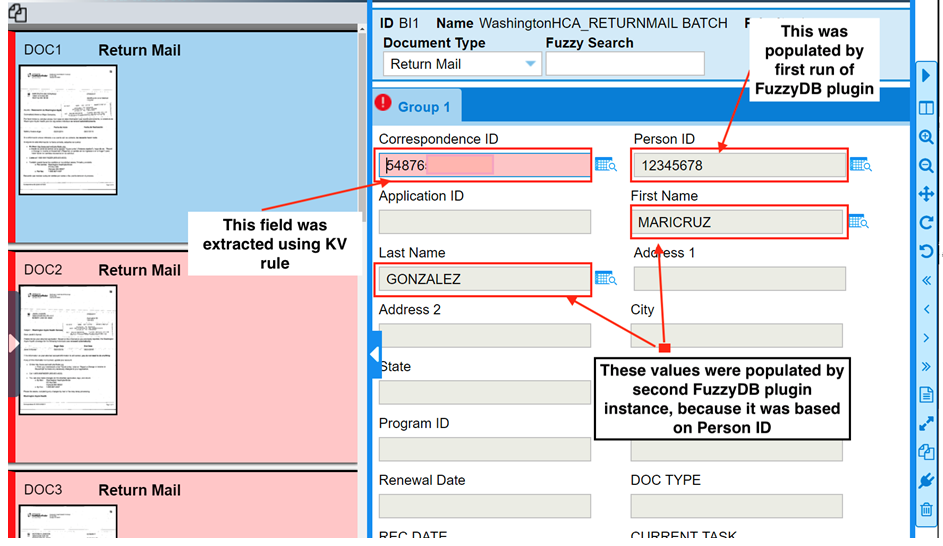Viewport: 943px width, 546px height.
Task: Toggle the split panel layout icon
Action: pos(926,108)
